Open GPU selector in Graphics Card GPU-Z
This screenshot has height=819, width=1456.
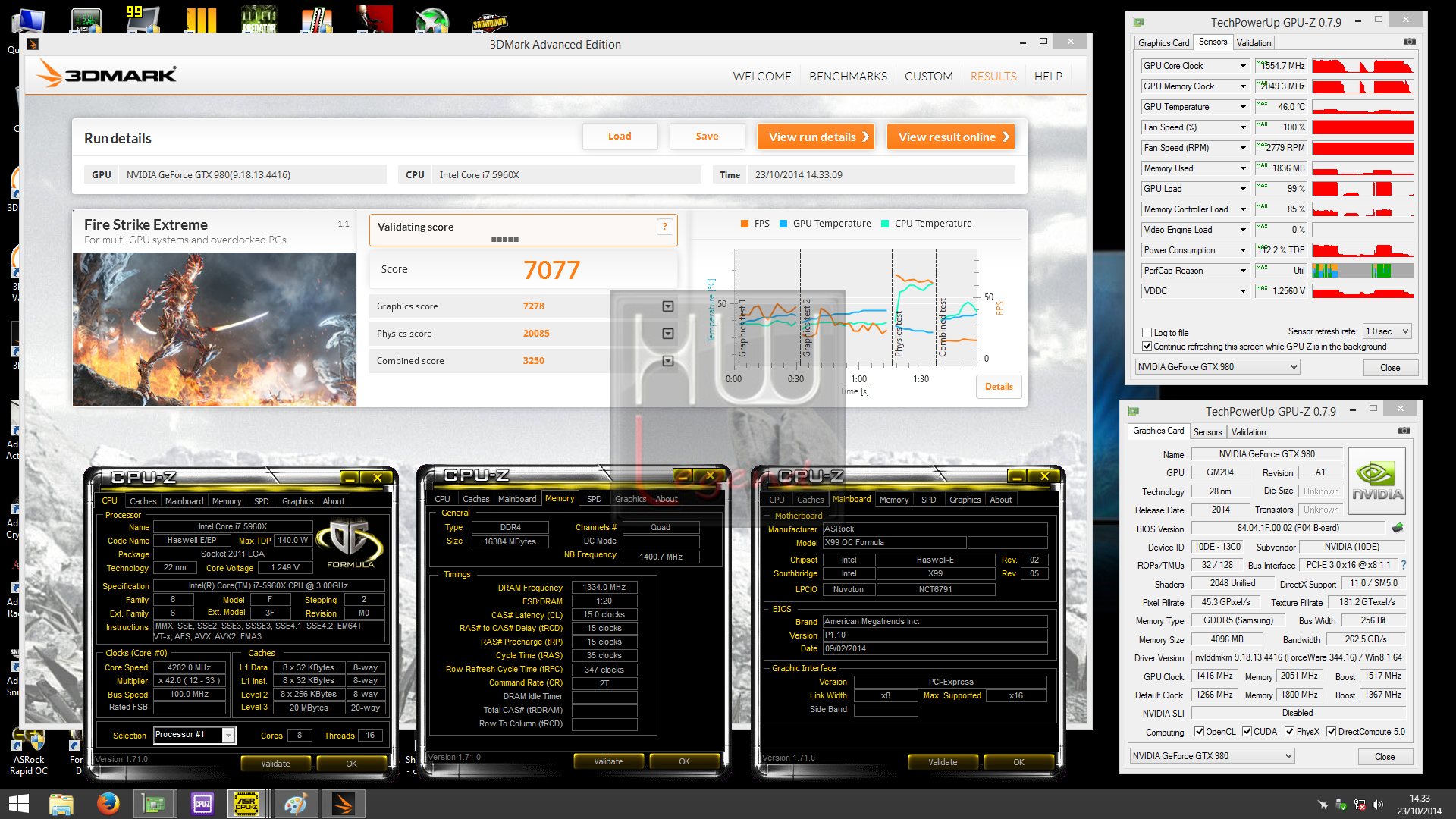[1212, 756]
